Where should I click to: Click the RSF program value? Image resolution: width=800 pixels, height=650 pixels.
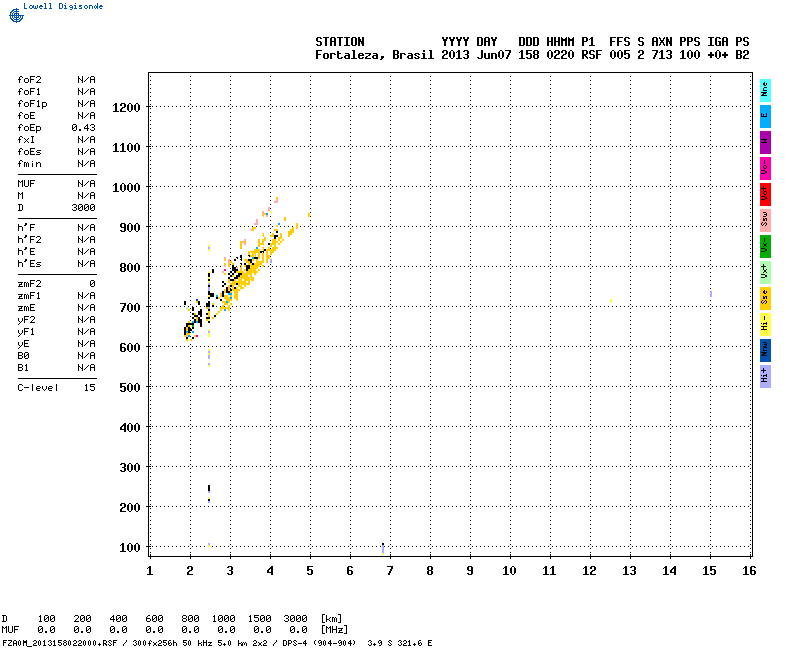pos(592,55)
